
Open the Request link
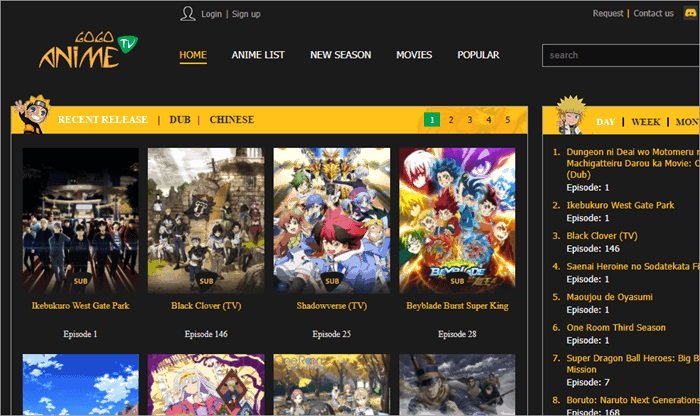tap(608, 13)
